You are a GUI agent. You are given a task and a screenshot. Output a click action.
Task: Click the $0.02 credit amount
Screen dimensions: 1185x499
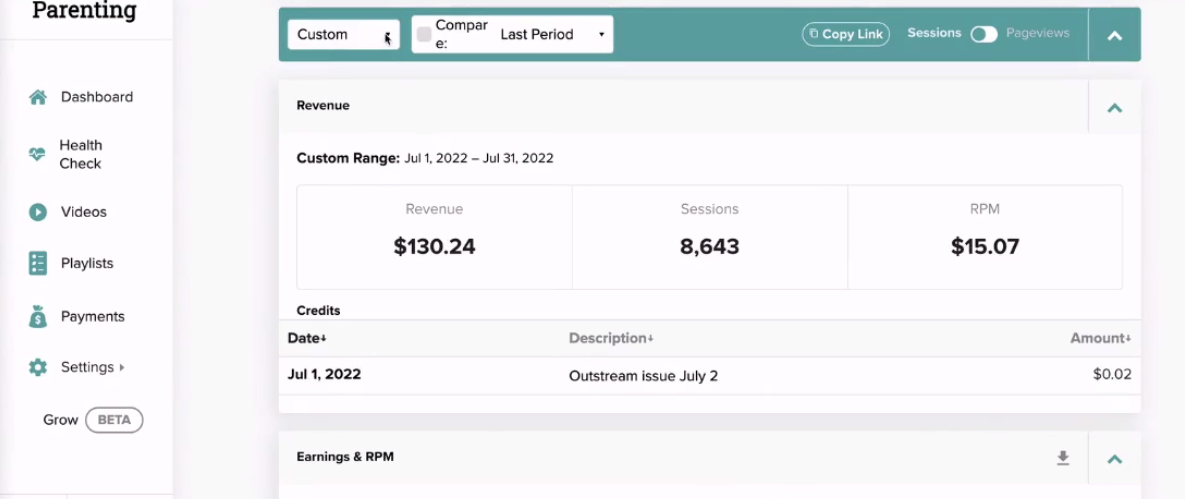[x=1112, y=374]
